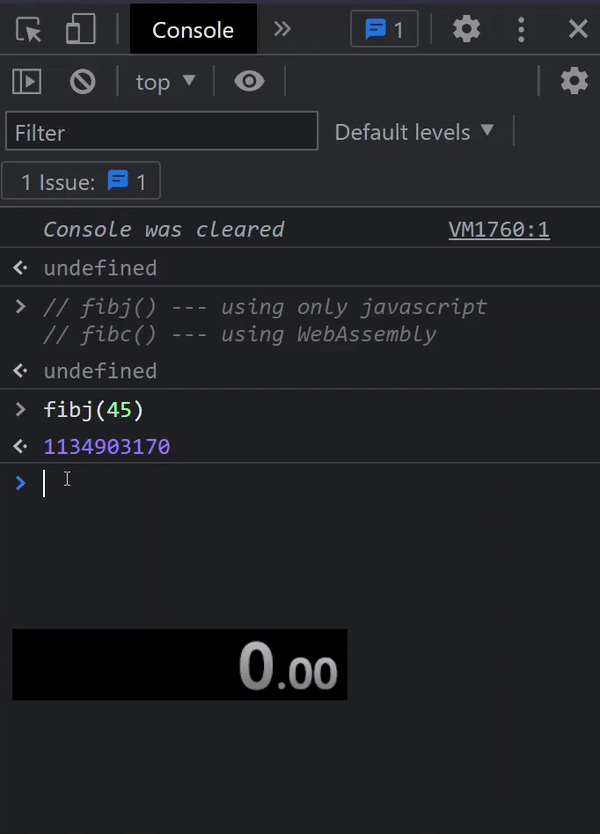
Task: Toggle the device toolbar icon
Action: [x=80, y=29]
